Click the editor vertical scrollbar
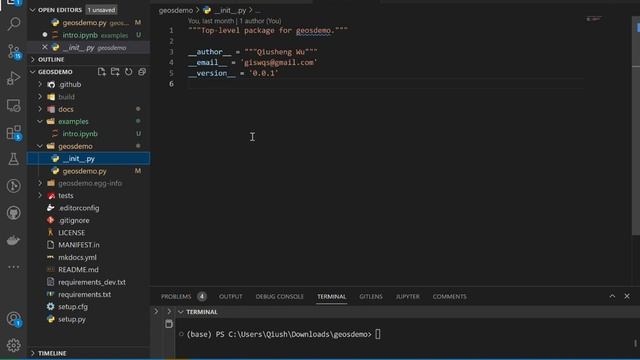640x360 pixels. (636, 126)
